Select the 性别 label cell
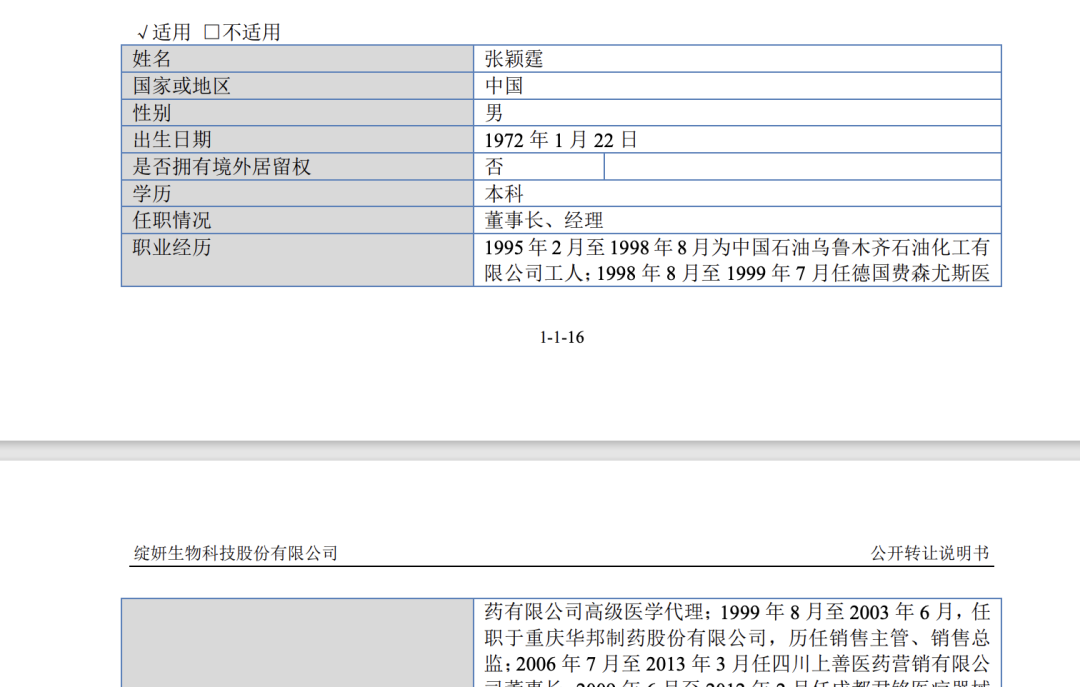Viewport: 1080px width, 687px height. 298,112
